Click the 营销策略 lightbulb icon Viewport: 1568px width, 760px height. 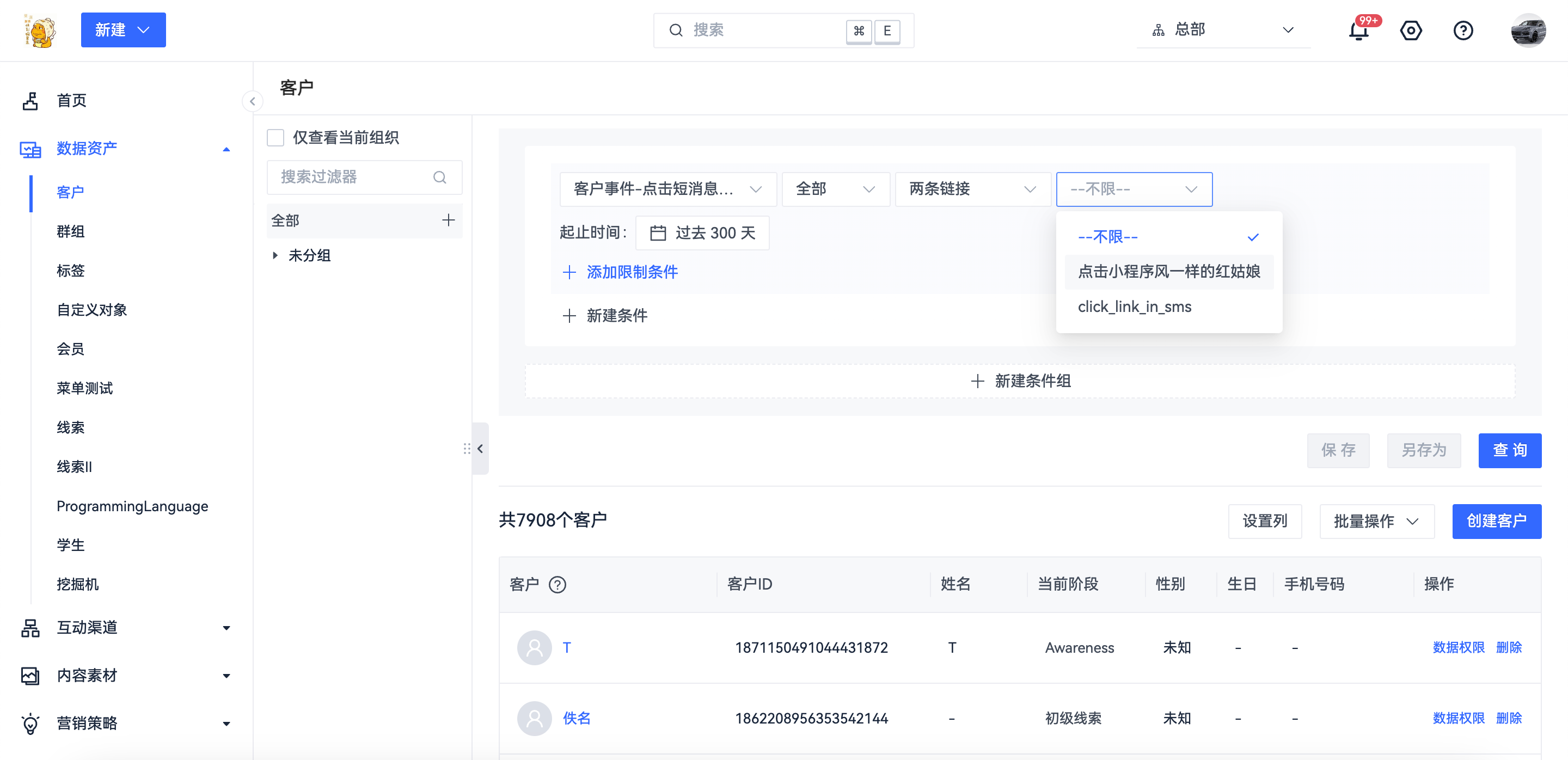30,724
